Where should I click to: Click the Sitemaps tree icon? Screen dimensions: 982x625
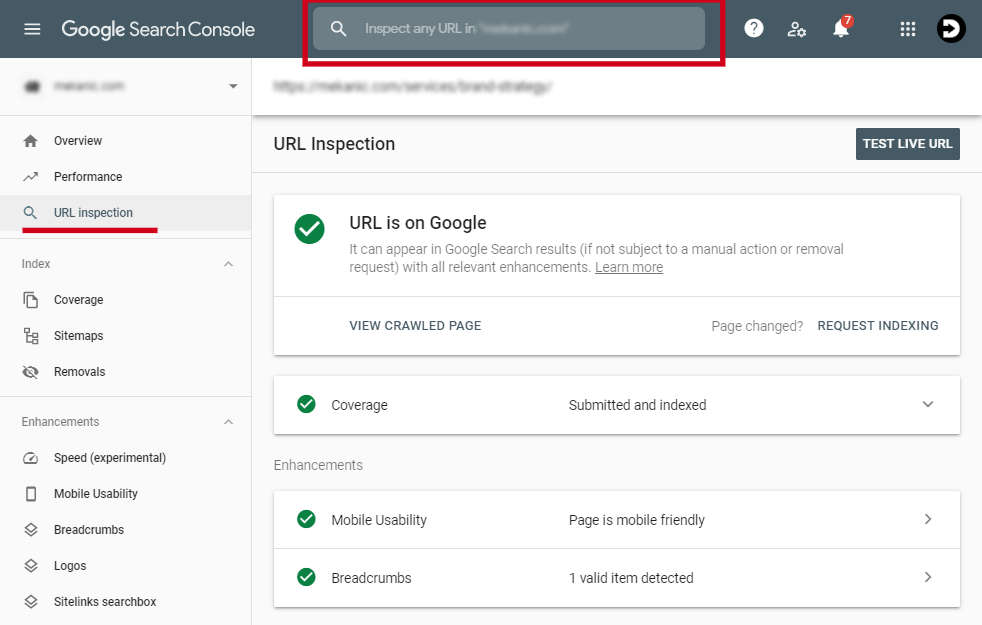(31, 336)
